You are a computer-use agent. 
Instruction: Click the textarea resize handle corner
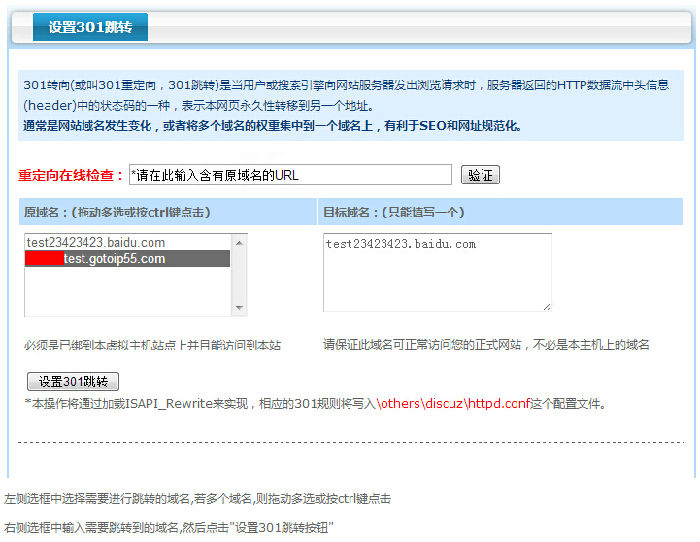coord(546,306)
